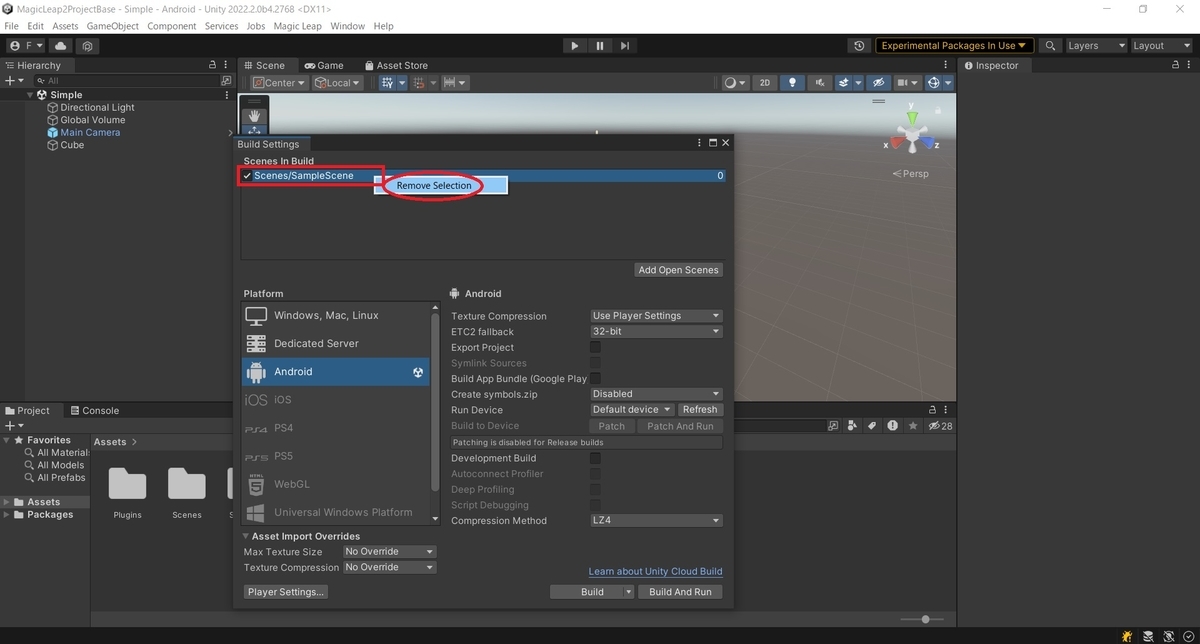Click the Add Open Scenes button
This screenshot has width=1200, height=644.
tap(679, 270)
